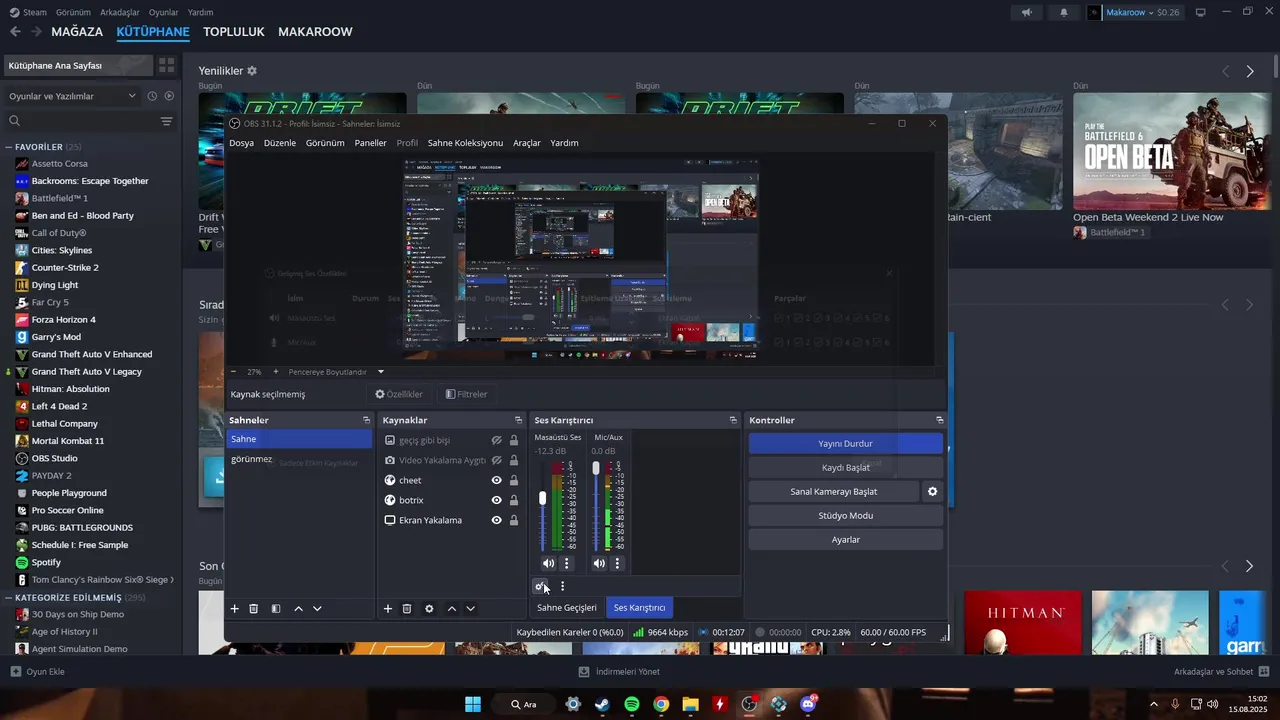Viewport: 1280px width, 720px height.
Task: Show hidden icons in Windows system tray
Action: pyautogui.click(x=1154, y=704)
